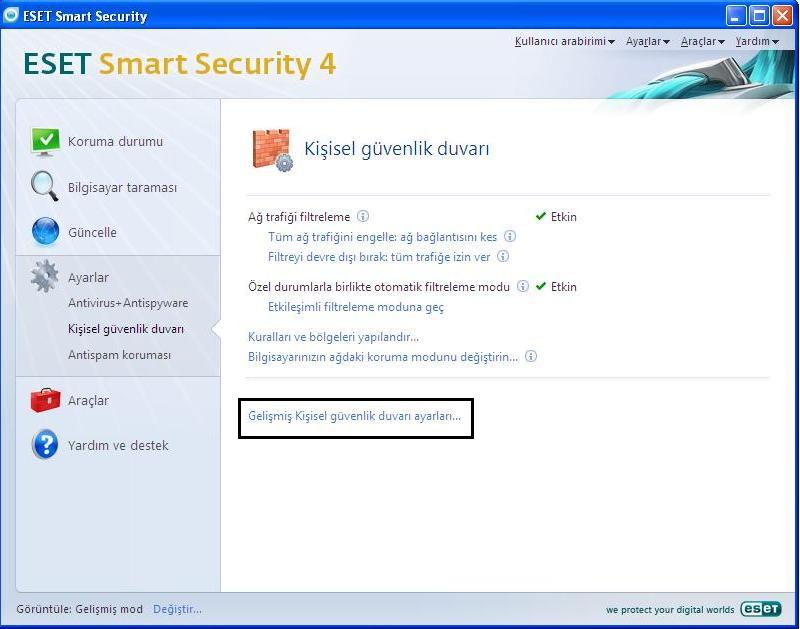
Task: Select Araçlar label in sidebar
Action: 88,400
